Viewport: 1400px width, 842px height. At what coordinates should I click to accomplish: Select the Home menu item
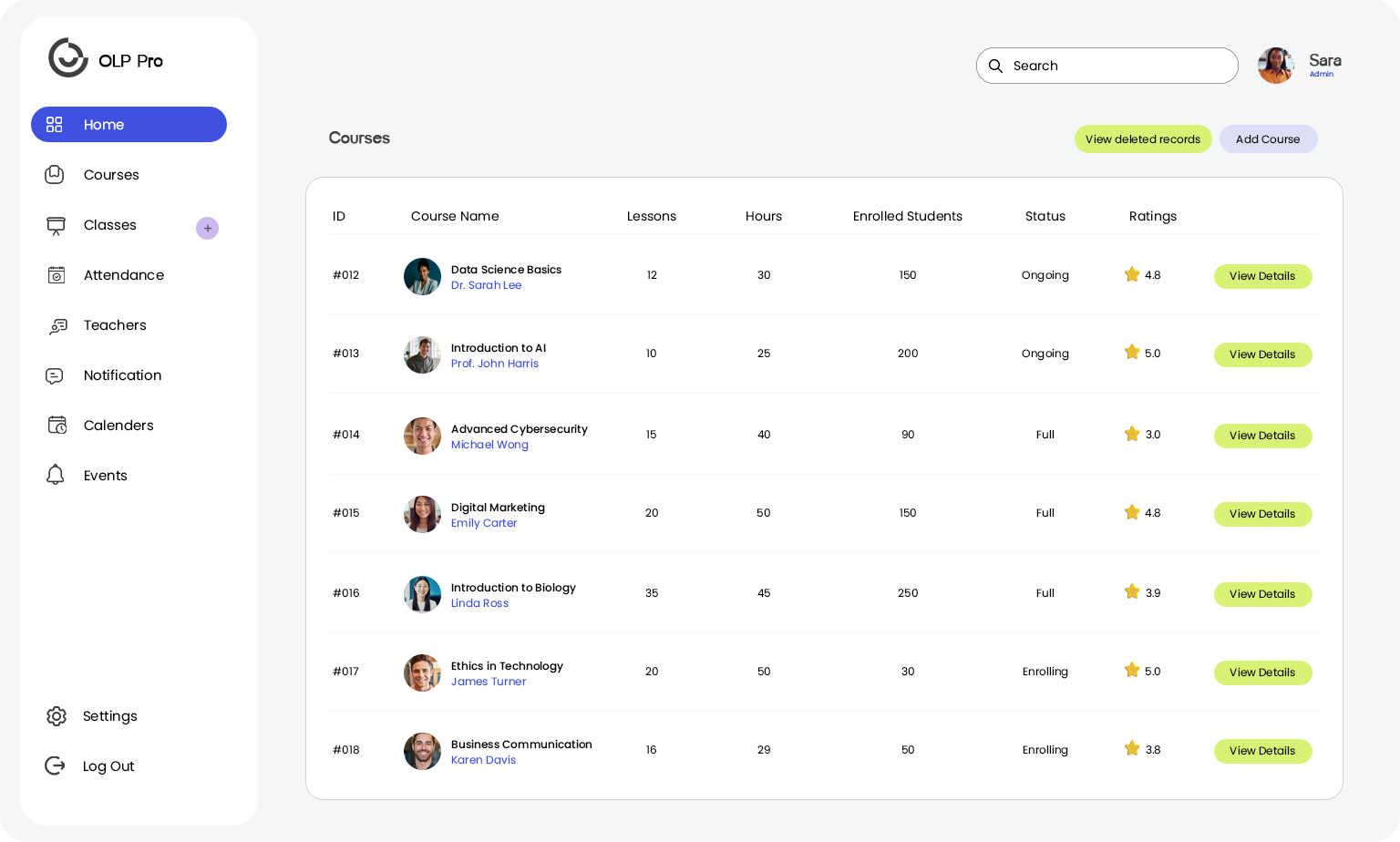coord(129,125)
